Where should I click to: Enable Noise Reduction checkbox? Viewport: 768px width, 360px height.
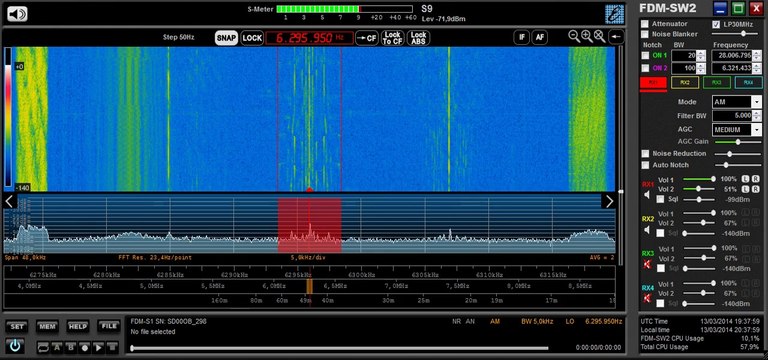[x=645, y=154]
